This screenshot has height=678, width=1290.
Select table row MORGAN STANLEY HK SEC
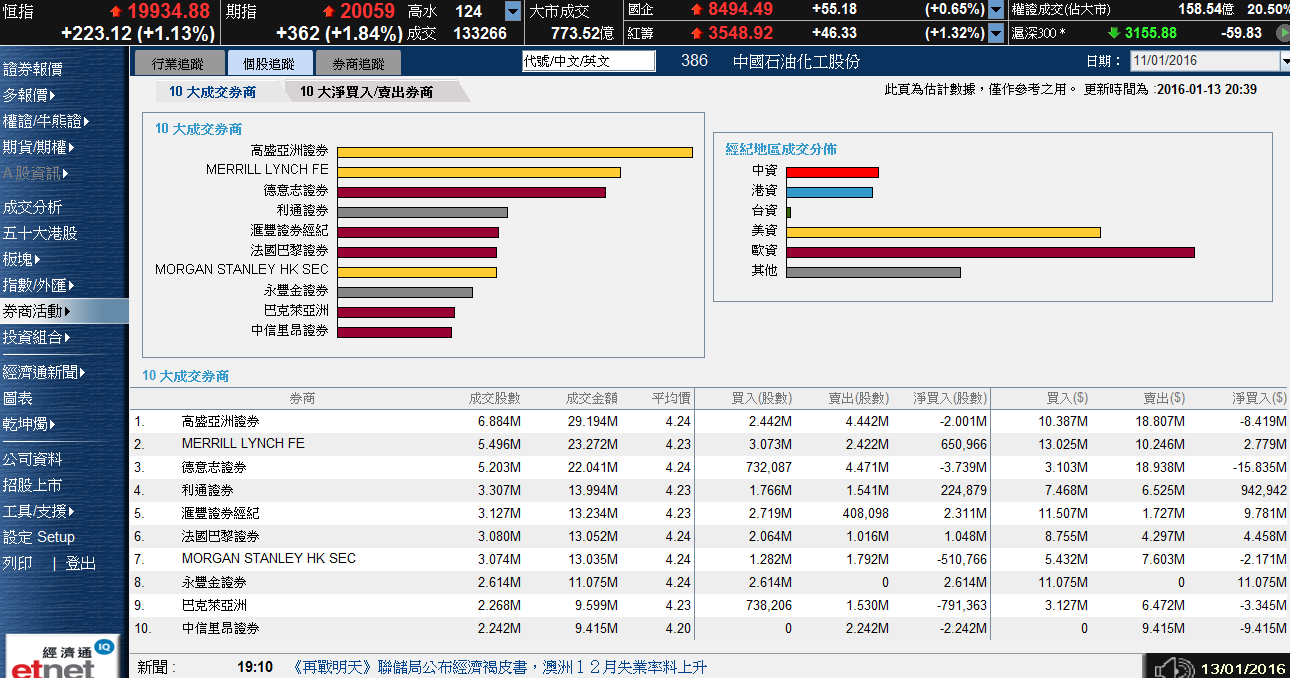coord(709,559)
